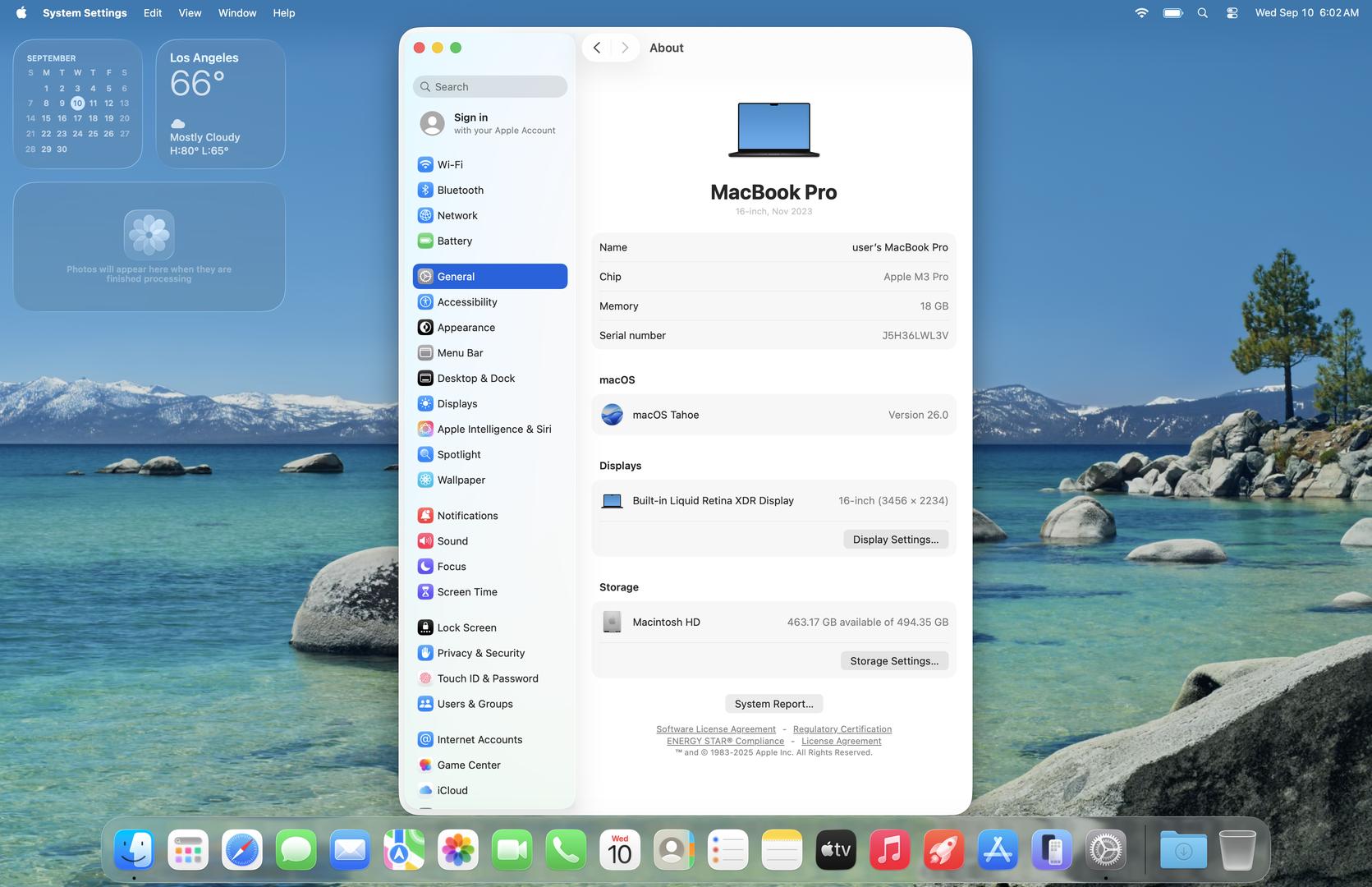Image resolution: width=1372 pixels, height=887 pixels.
Task: Select iCloud in sidebar
Action: click(x=490, y=790)
